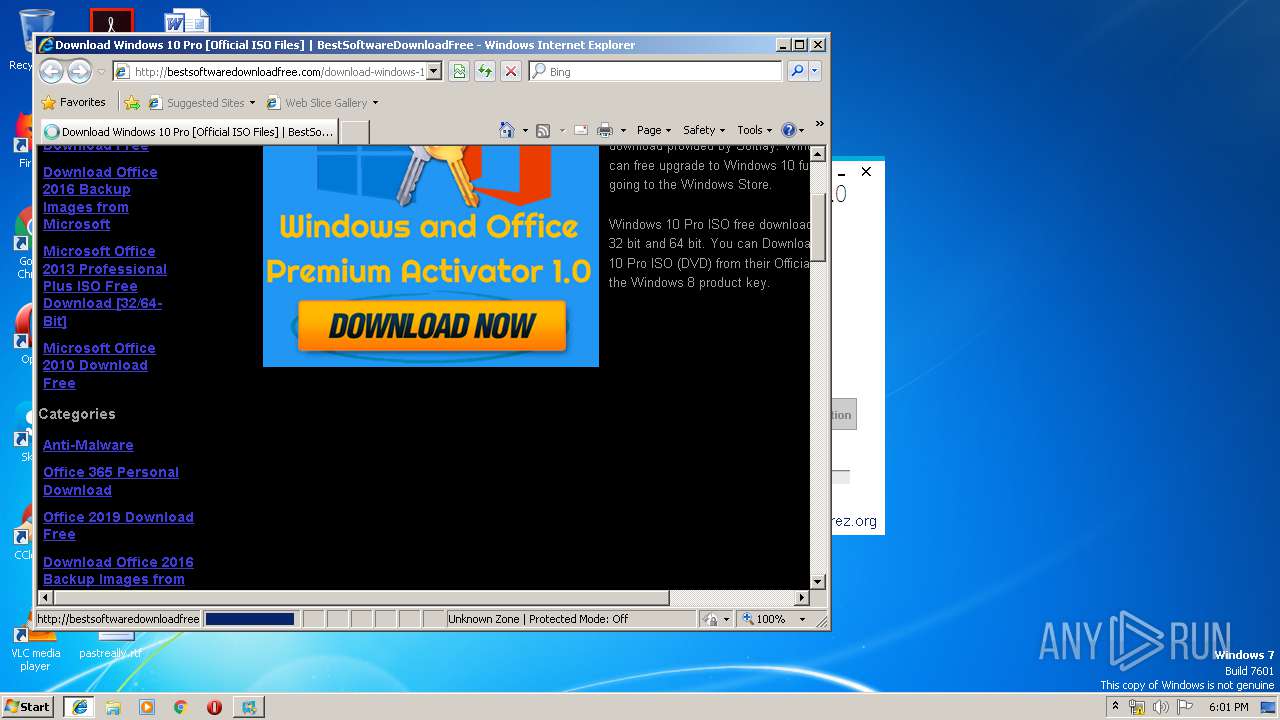This screenshot has height=720, width=1280.
Task: Click the 100% zoom level button
Action: pos(764,619)
